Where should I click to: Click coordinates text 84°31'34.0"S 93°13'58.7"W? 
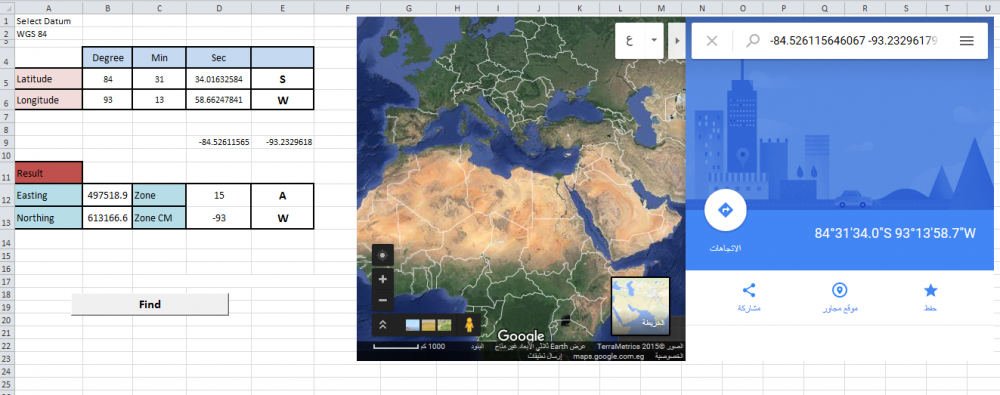[x=895, y=233]
